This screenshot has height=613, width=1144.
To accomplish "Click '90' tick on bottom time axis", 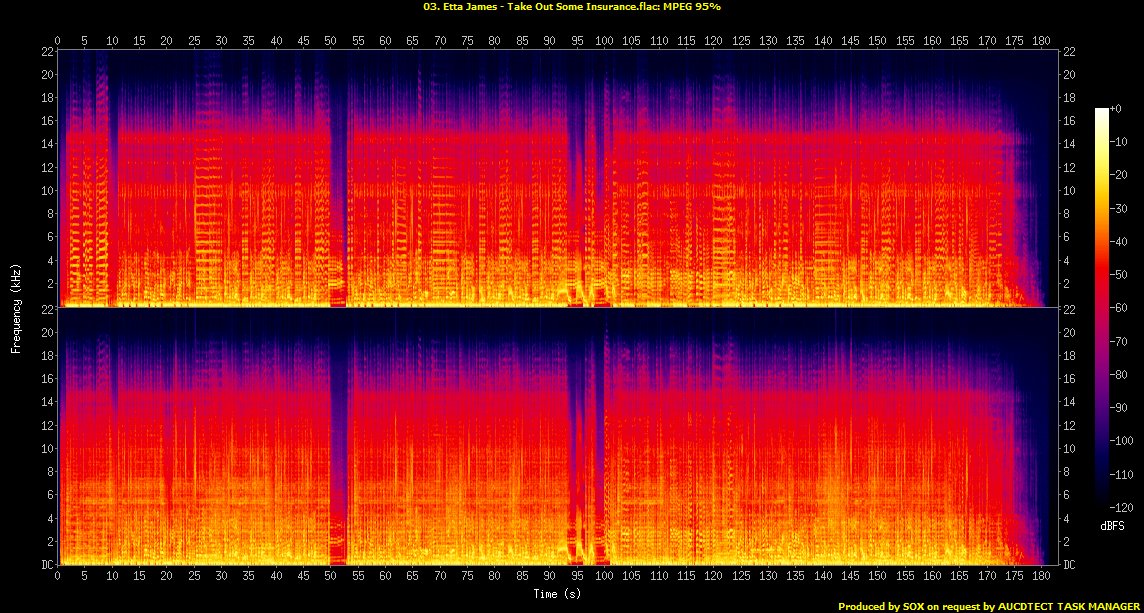I will pos(549,575).
